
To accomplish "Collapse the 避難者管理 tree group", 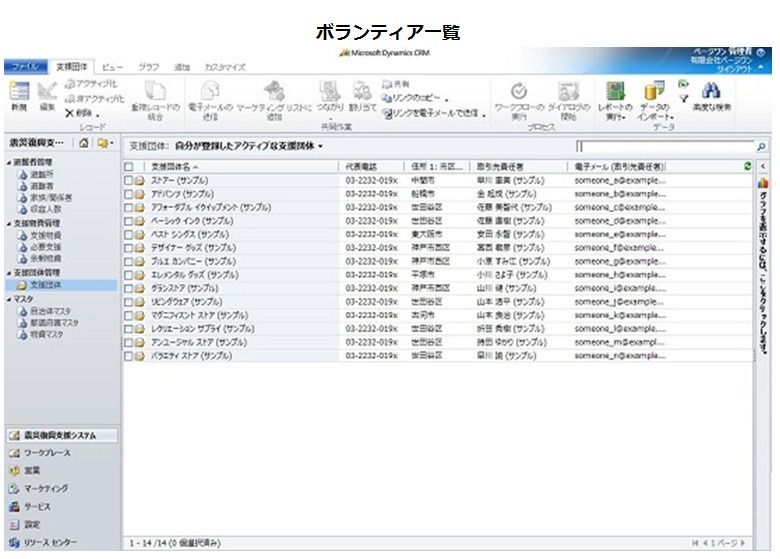I will [7, 162].
